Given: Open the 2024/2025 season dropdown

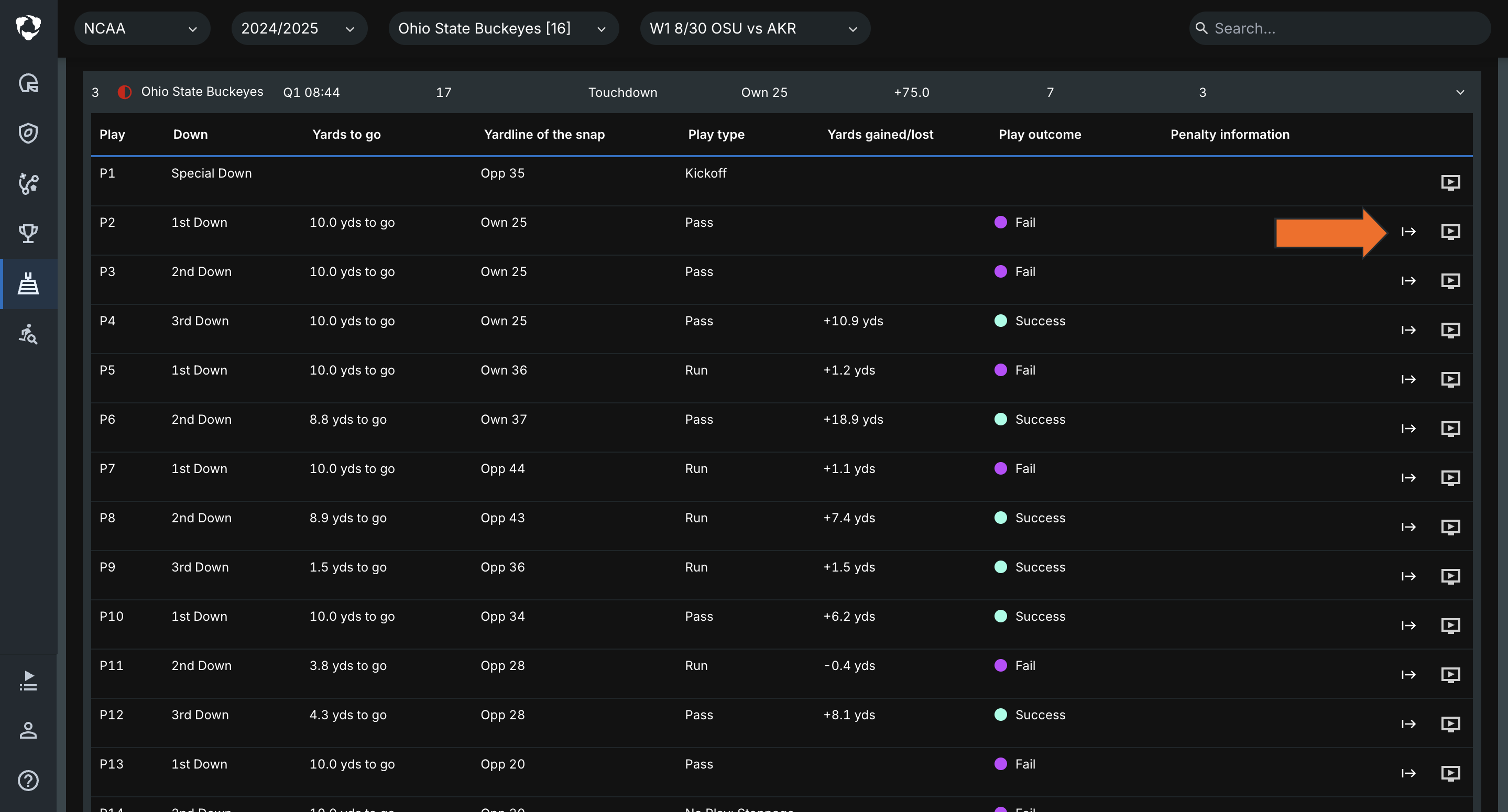Looking at the screenshot, I should click(299, 29).
